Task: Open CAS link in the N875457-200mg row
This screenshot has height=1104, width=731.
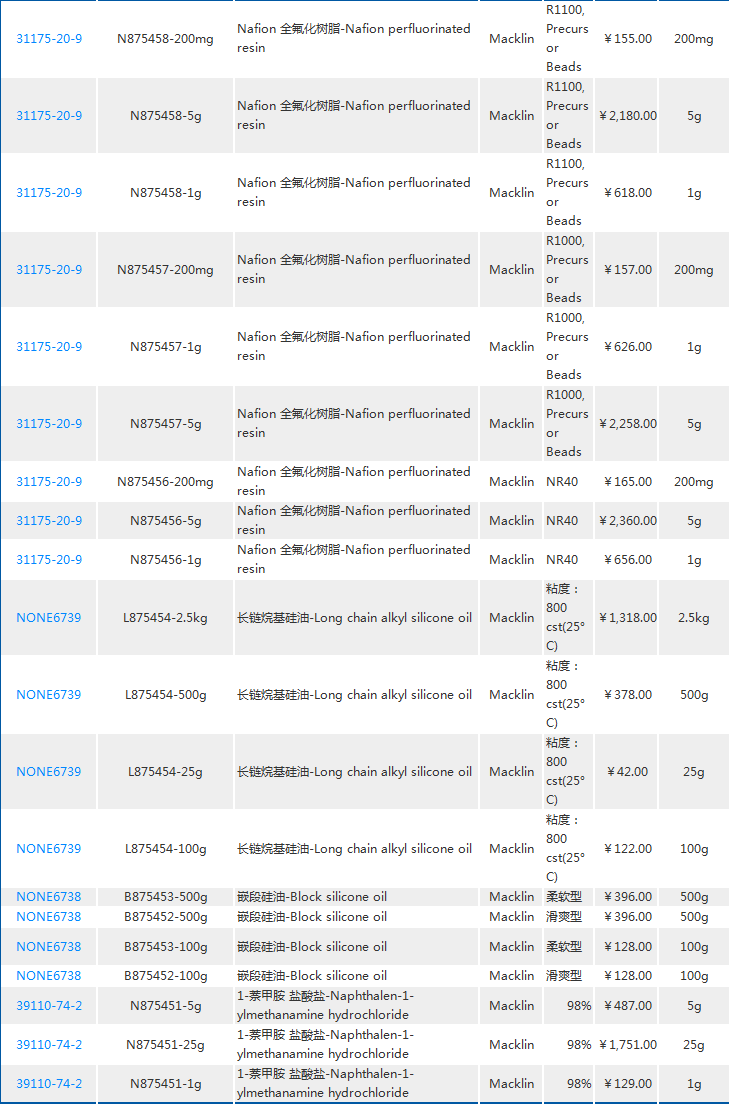Action: click(x=49, y=270)
